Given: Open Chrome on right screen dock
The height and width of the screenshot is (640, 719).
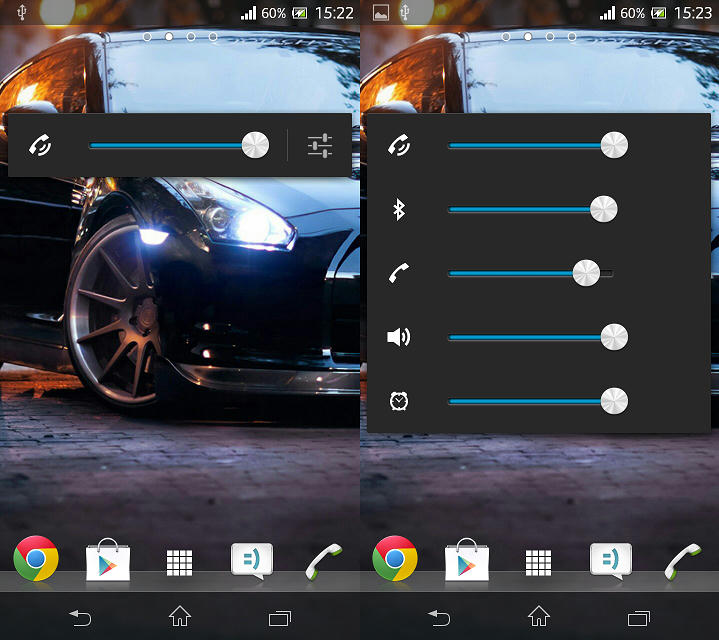Looking at the screenshot, I should click(x=395, y=558).
